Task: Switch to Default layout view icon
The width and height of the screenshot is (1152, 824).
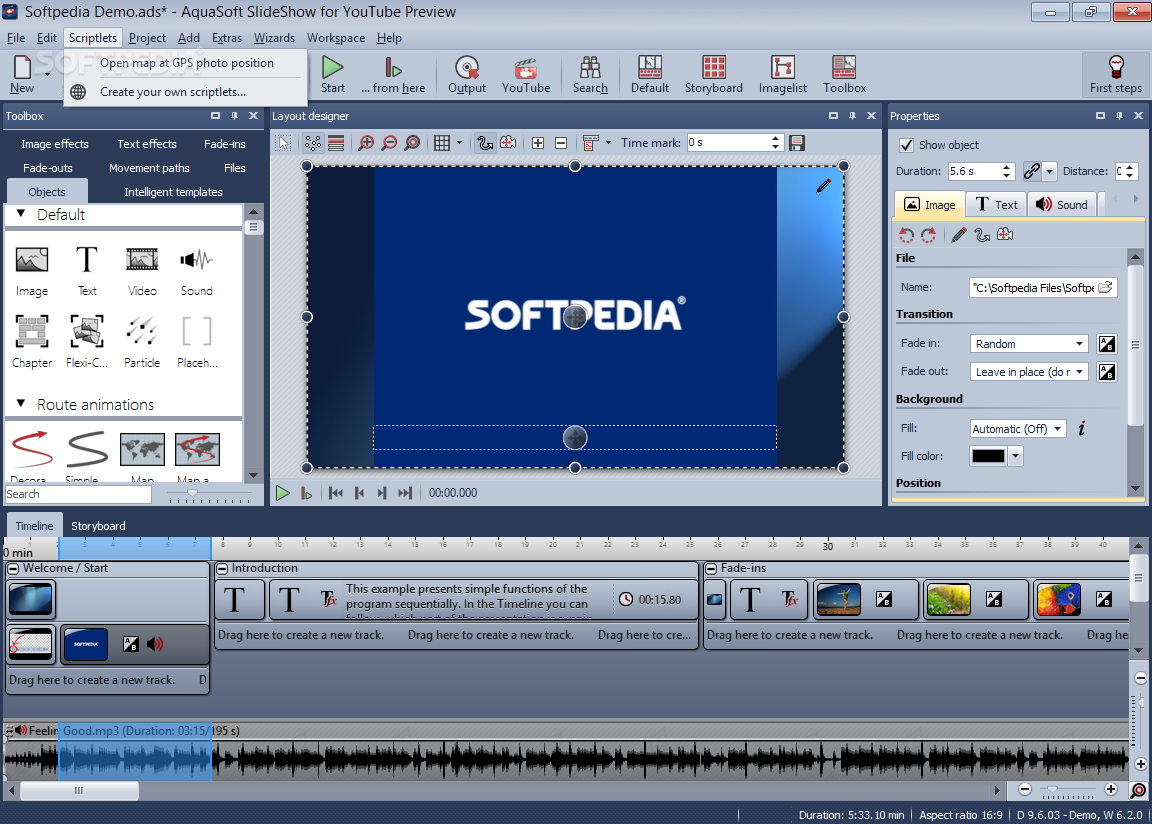Action: (649, 74)
